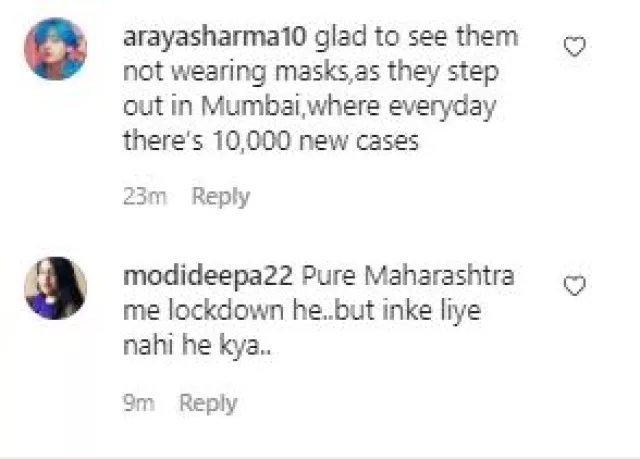Select the line "there's 10,000 new cases"
The height and width of the screenshot is (459, 640).
coord(271,141)
